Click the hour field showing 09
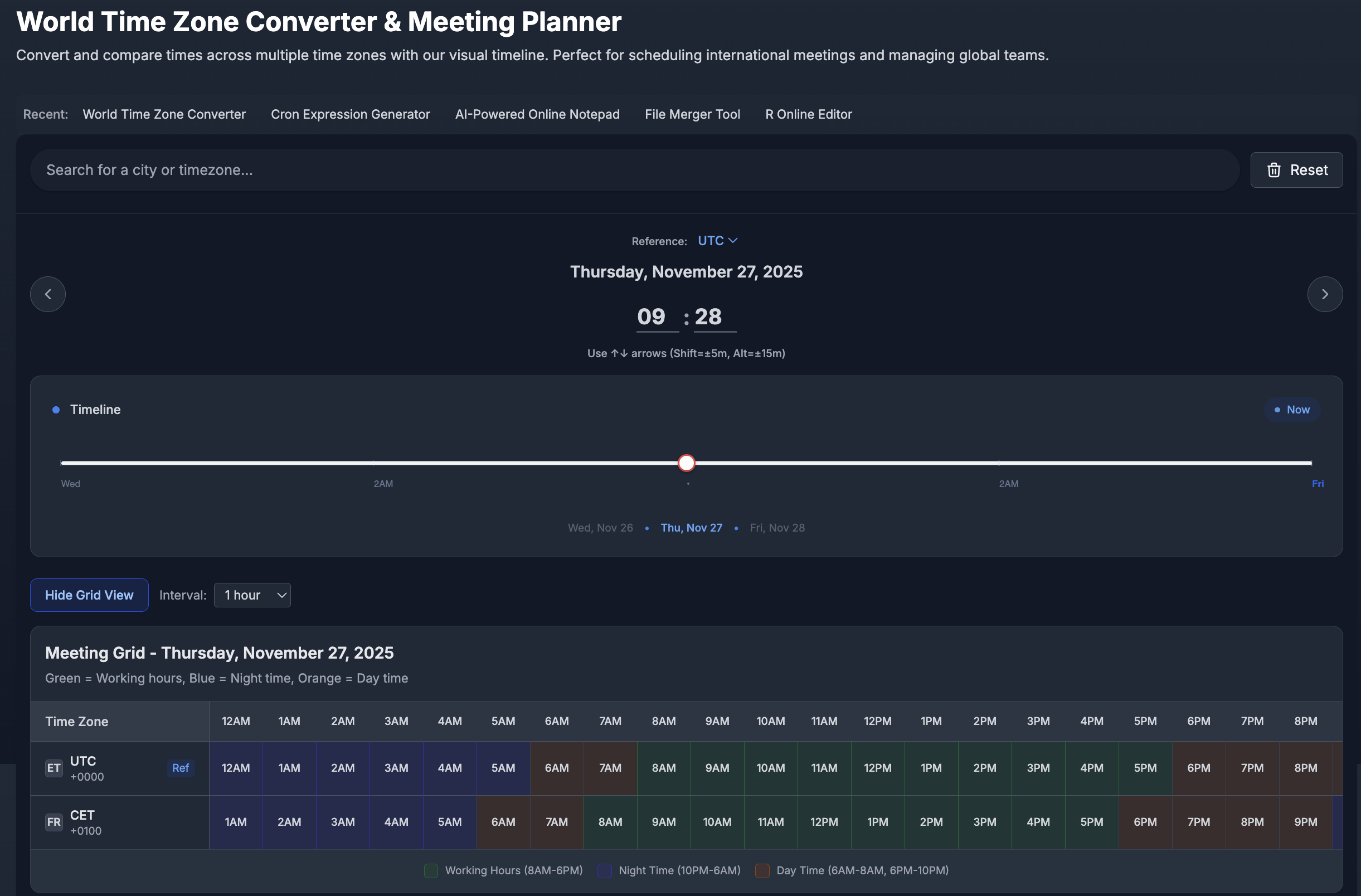Image resolution: width=1361 pixels, height=896 pixels. 652,316
